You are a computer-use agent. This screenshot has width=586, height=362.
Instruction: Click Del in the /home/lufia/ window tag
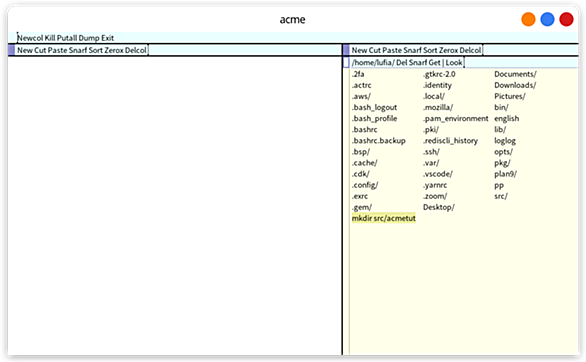point(402,62)
